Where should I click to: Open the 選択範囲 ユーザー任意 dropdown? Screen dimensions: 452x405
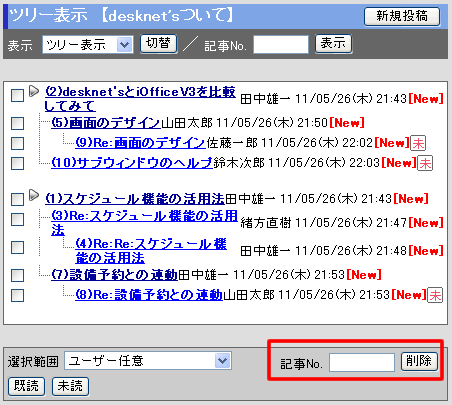pyautogui.click(x=148, y=361)
